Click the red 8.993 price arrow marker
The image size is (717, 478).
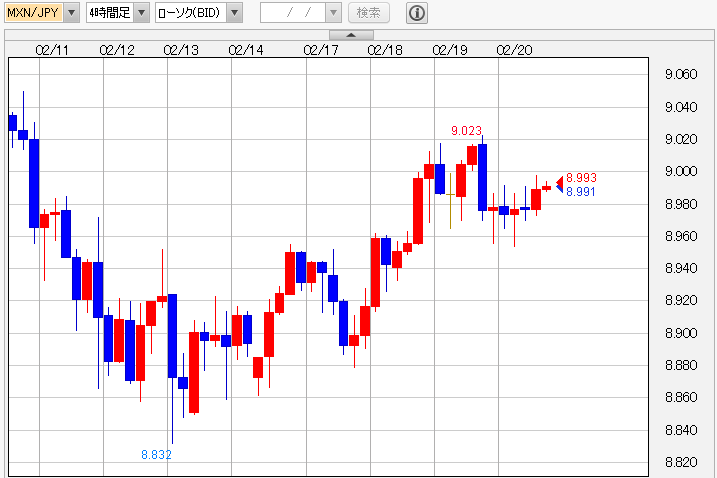click(x=559, y=179)
